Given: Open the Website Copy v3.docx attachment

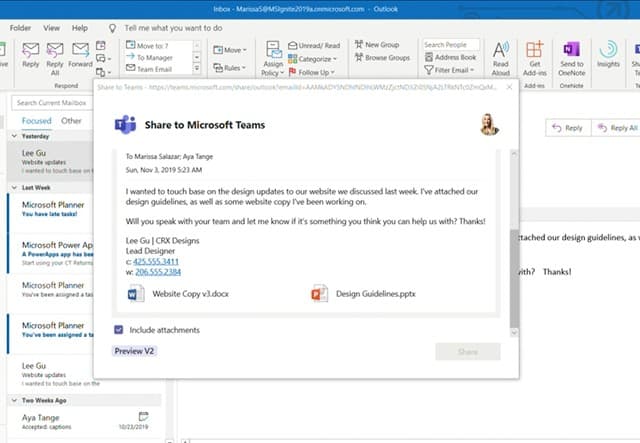Looking at the screenshot, I should [178, 294].
